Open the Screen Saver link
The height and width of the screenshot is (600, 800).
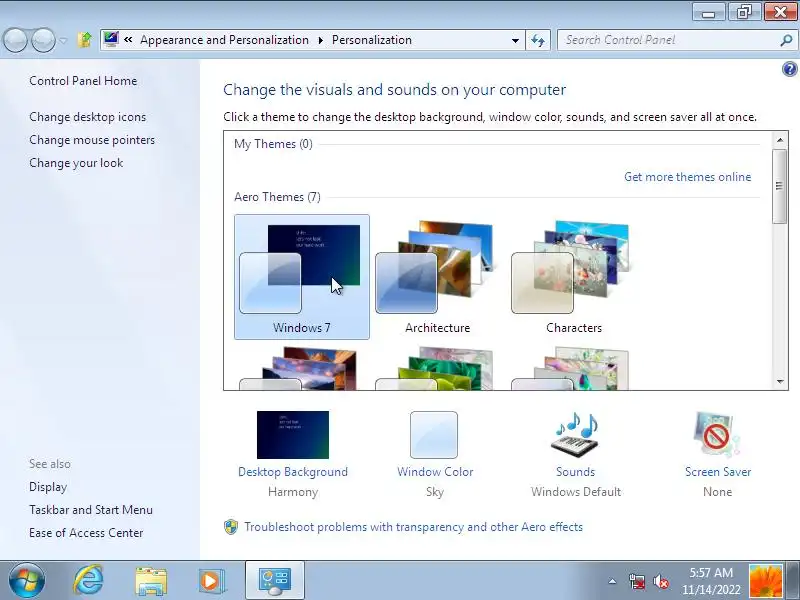coord(718,472)
